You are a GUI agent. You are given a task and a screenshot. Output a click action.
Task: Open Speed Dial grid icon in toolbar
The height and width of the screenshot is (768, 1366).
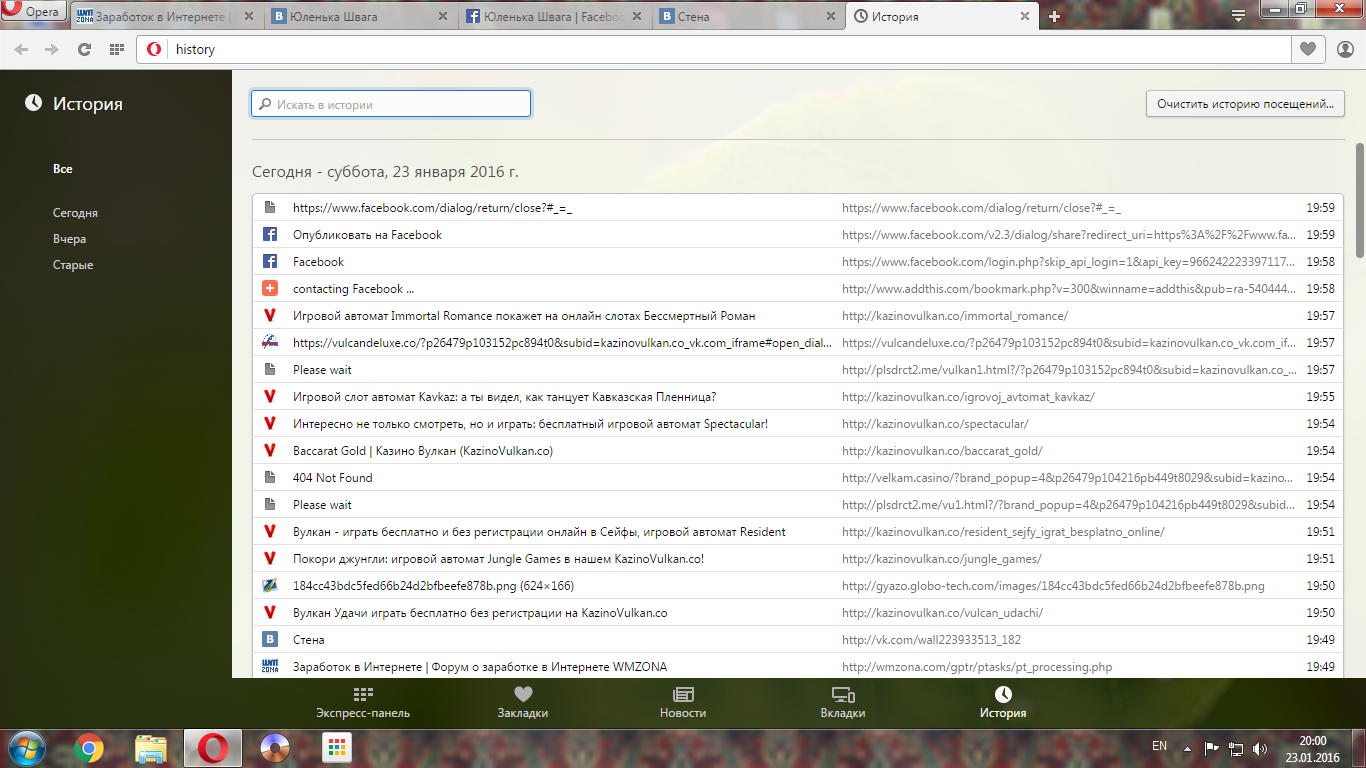(116, 49)
